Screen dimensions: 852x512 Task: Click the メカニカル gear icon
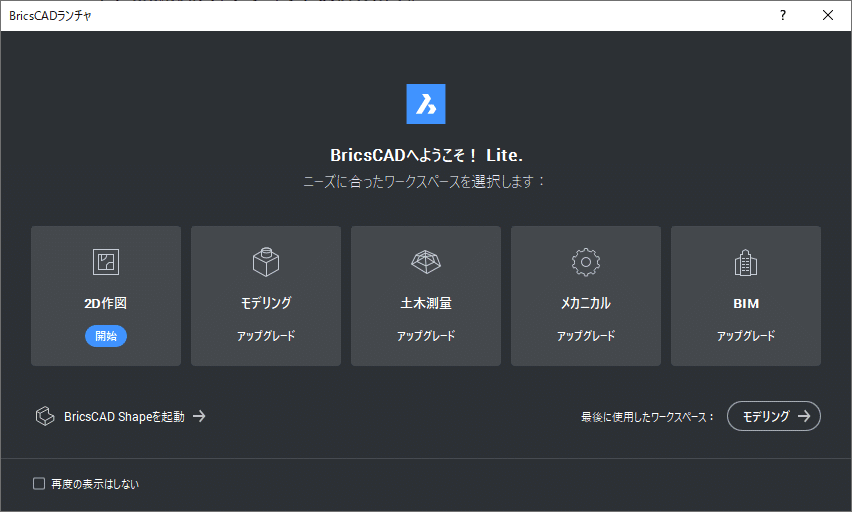(586, 262)
